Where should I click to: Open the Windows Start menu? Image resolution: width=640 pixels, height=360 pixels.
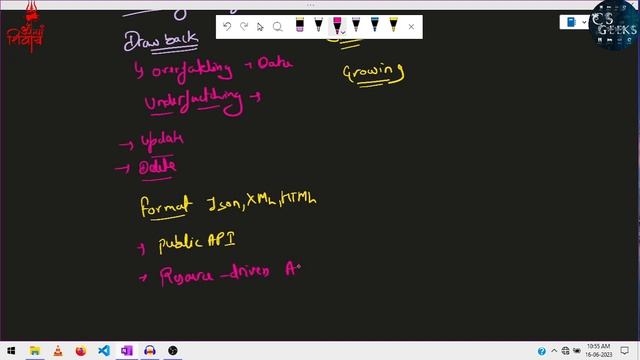[x=11, y=351]
